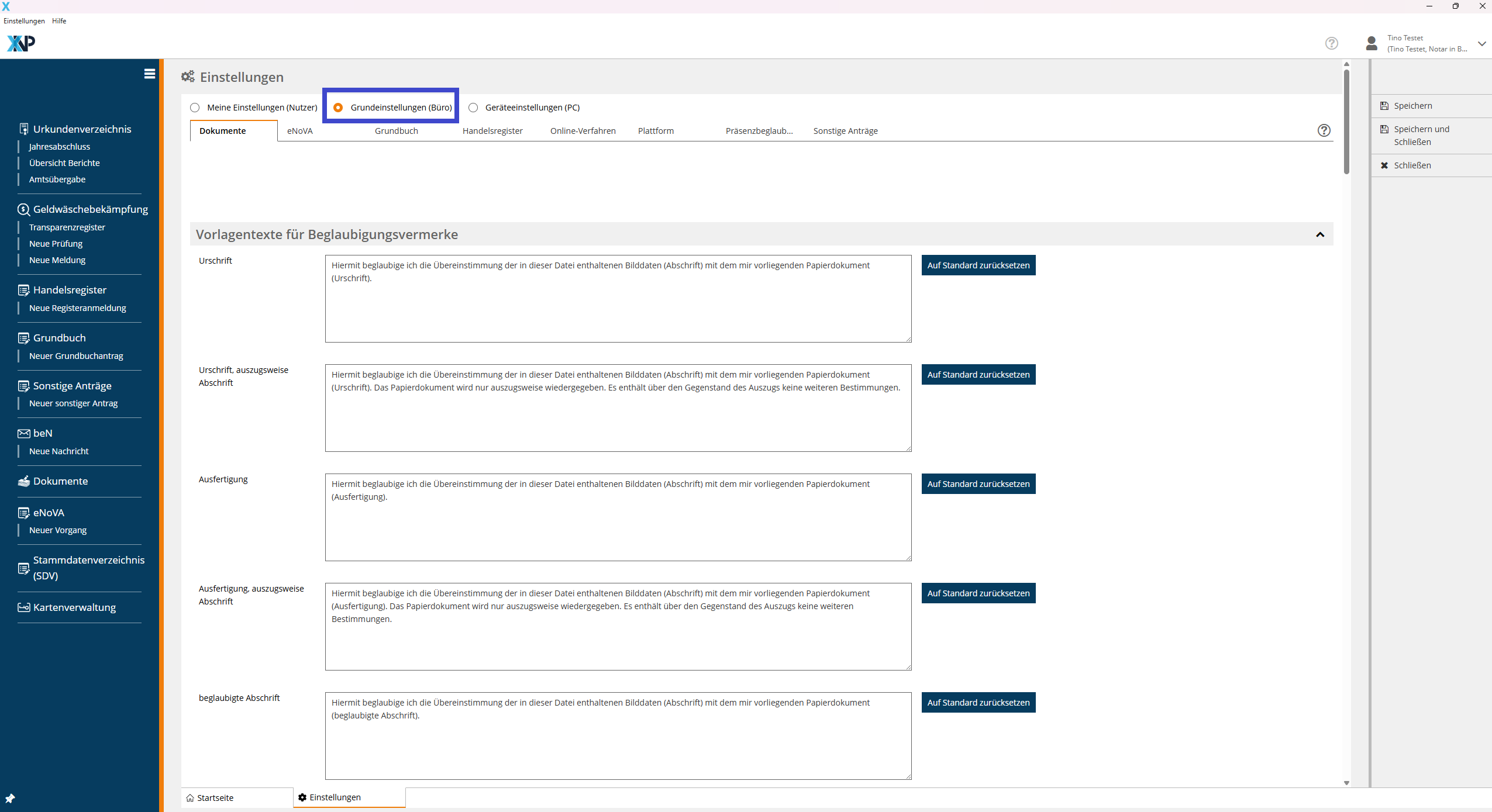1492x812 pixels.
Task: Click the pin icon at bottom left
Action: pos(10,798)
